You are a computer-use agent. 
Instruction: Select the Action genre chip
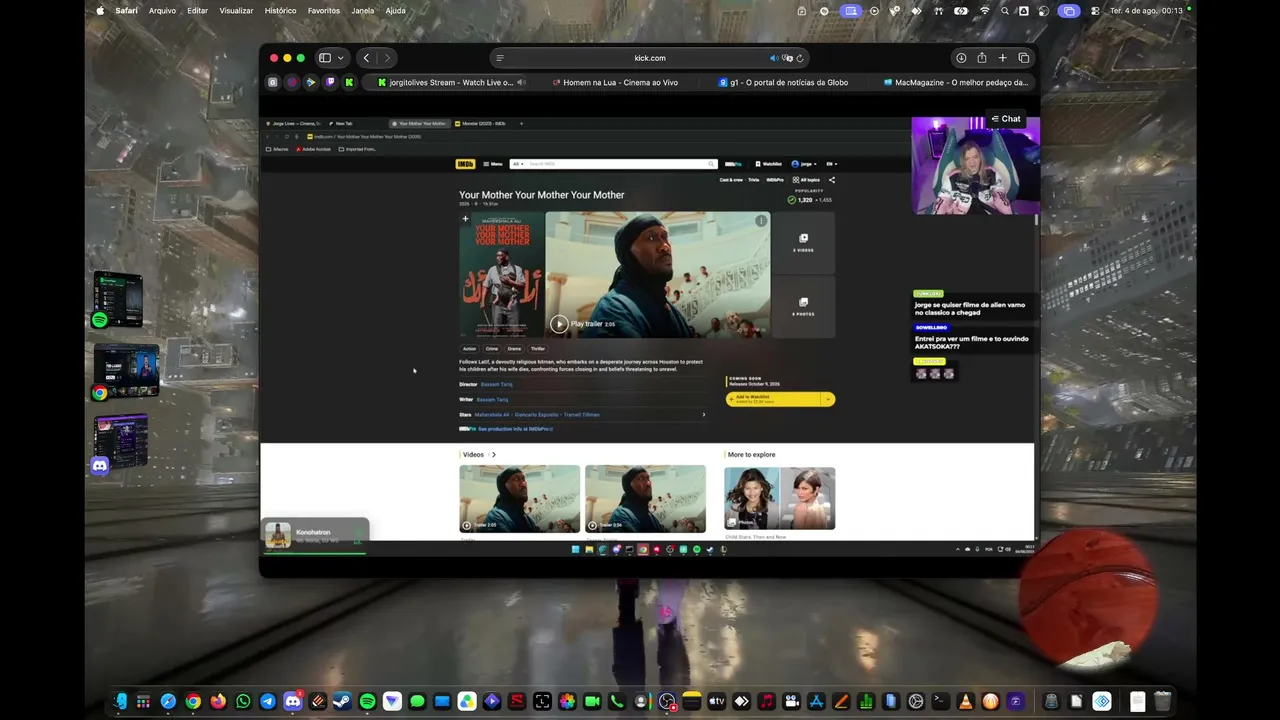[469, 349]
